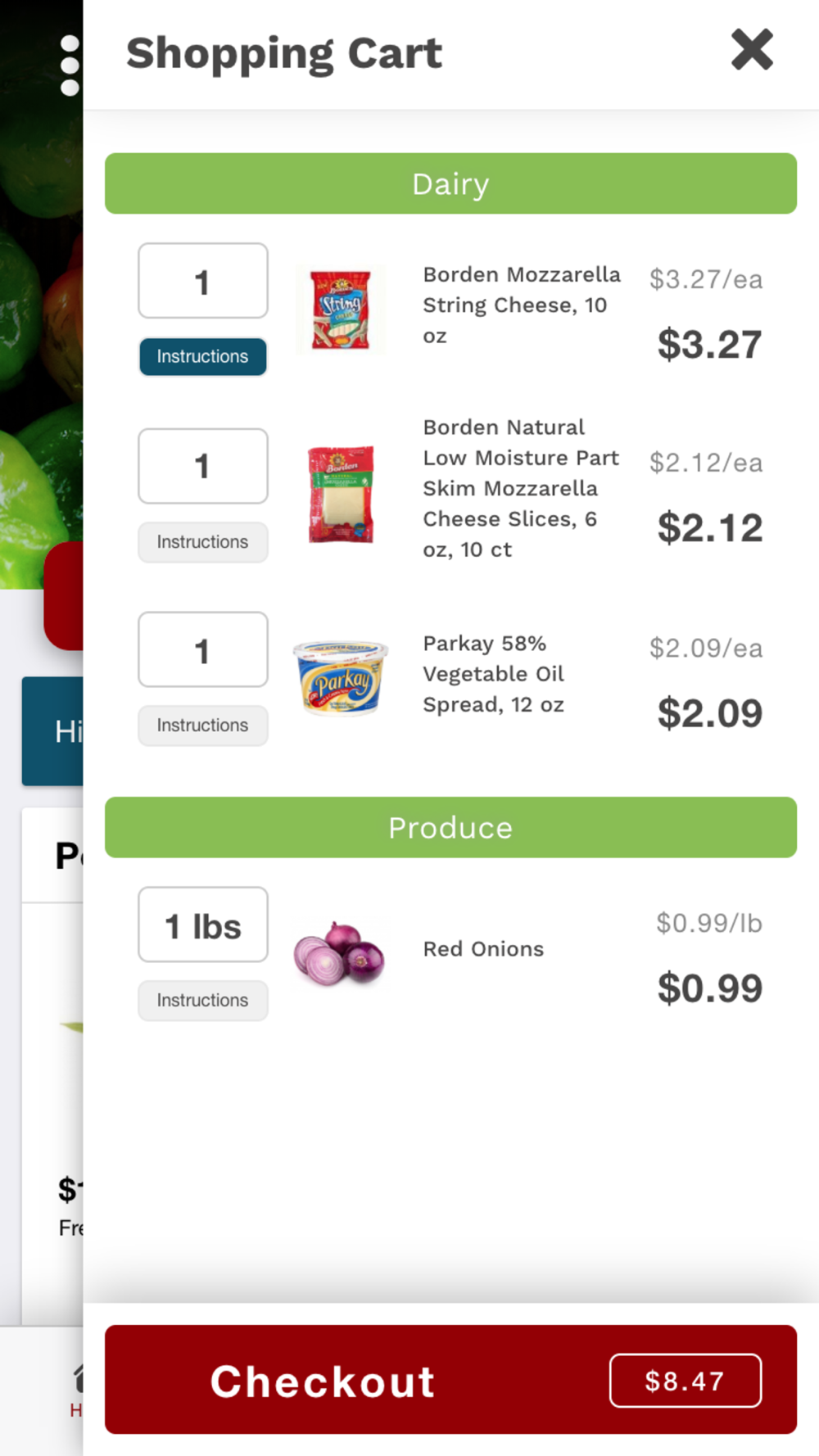Open Instructions for Borden String Cheese
This screenshot has width=819, height=1456.
(x=202, y=357)
